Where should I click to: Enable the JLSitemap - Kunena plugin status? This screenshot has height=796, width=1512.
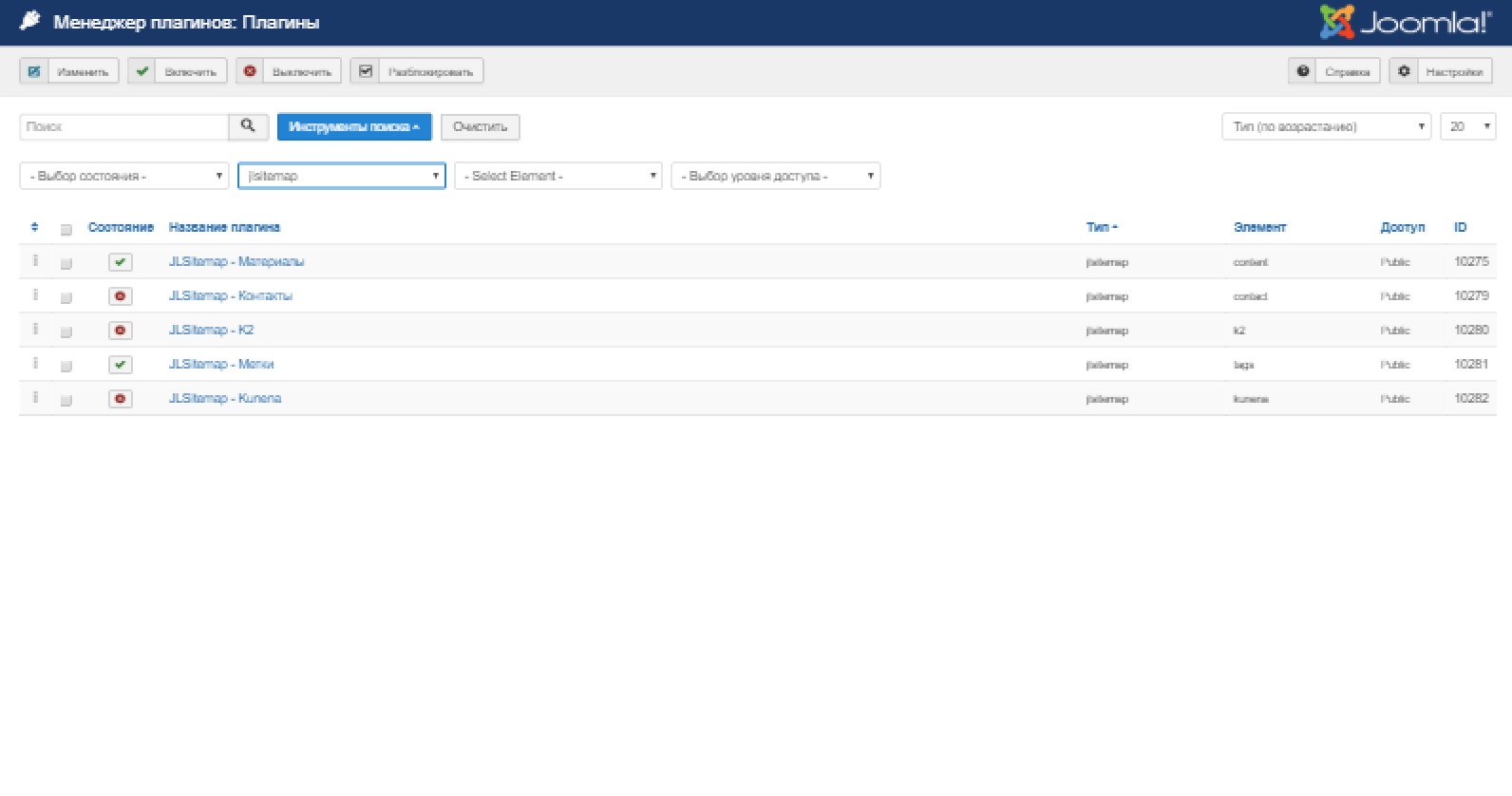pos(121,399)
